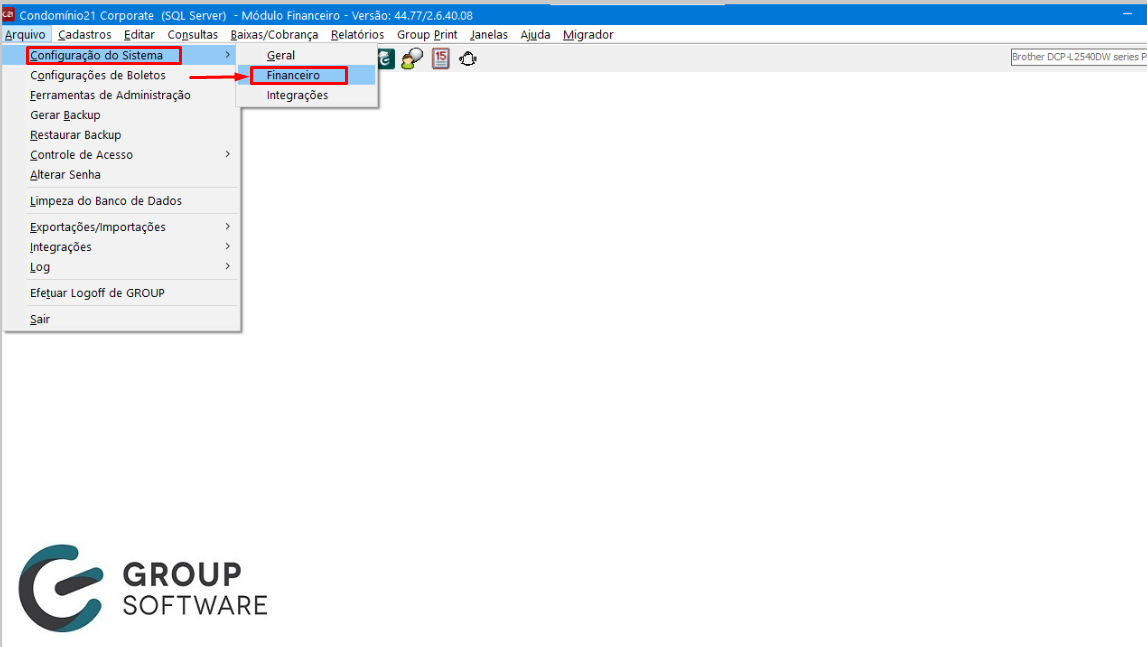Open the Editar menu

139,34
